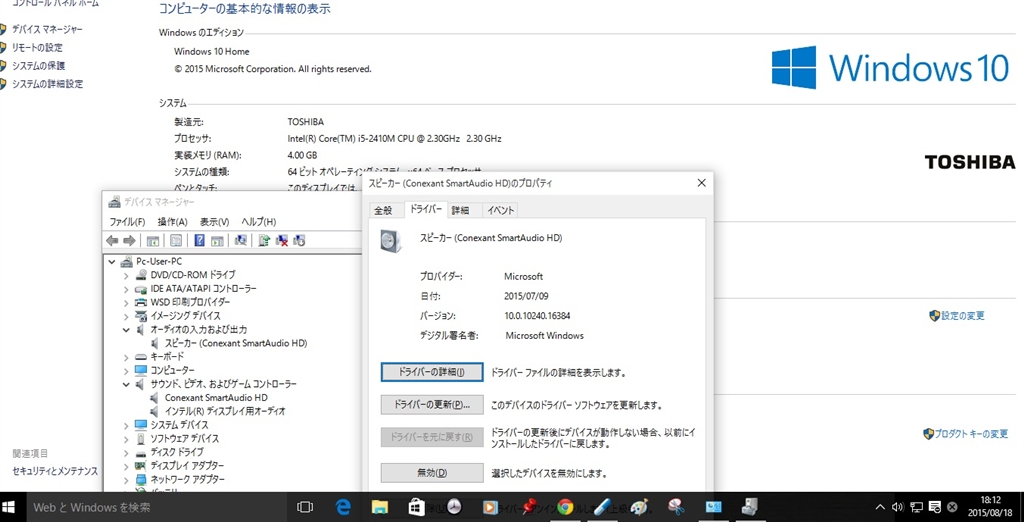Expand the コンピューター node
The width and height of the screenshot is (1024, 522).
click(x=127, y=370)
